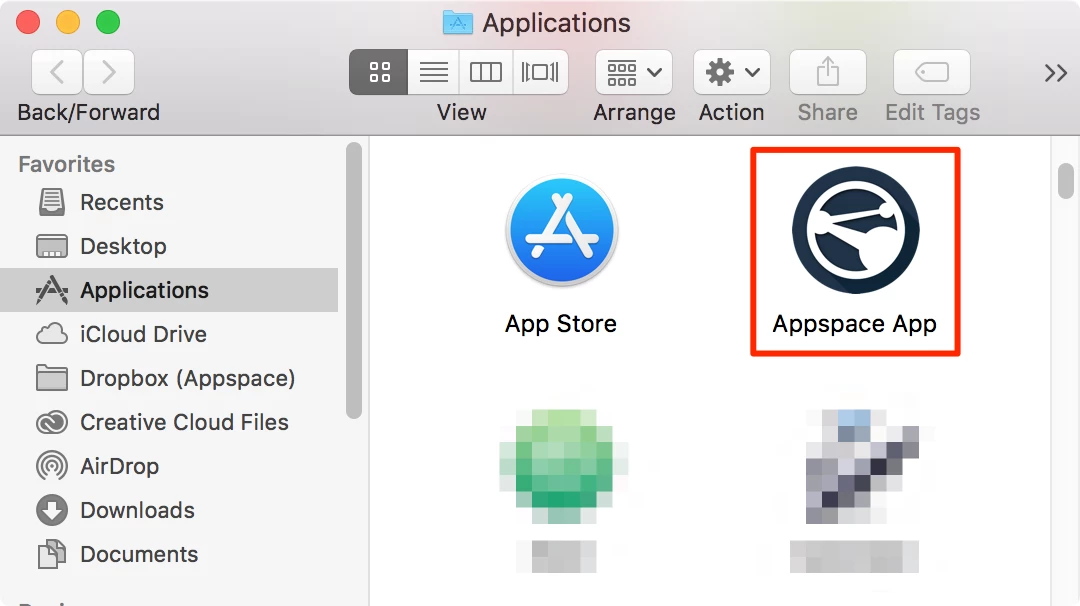The image size is (1080, 606).
Task: Click the Share toolbar button
Action: [827, 72]
